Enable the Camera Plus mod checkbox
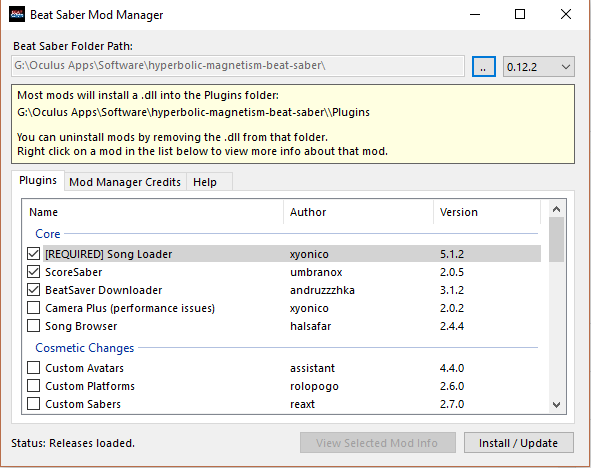591x468 pixels. 34,308
